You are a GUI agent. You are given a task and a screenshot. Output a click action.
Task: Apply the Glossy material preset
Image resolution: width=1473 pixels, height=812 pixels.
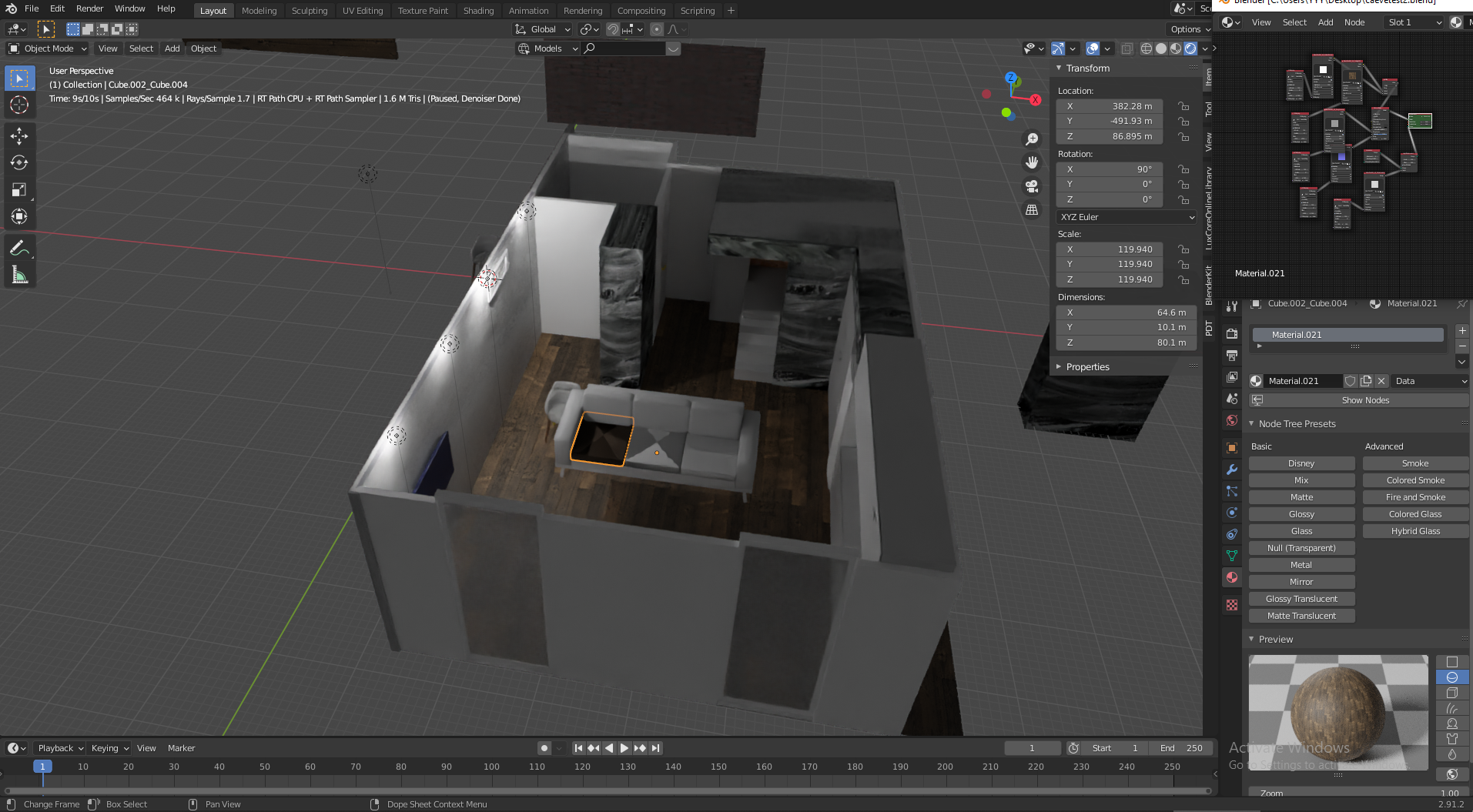coord(1301,514)
